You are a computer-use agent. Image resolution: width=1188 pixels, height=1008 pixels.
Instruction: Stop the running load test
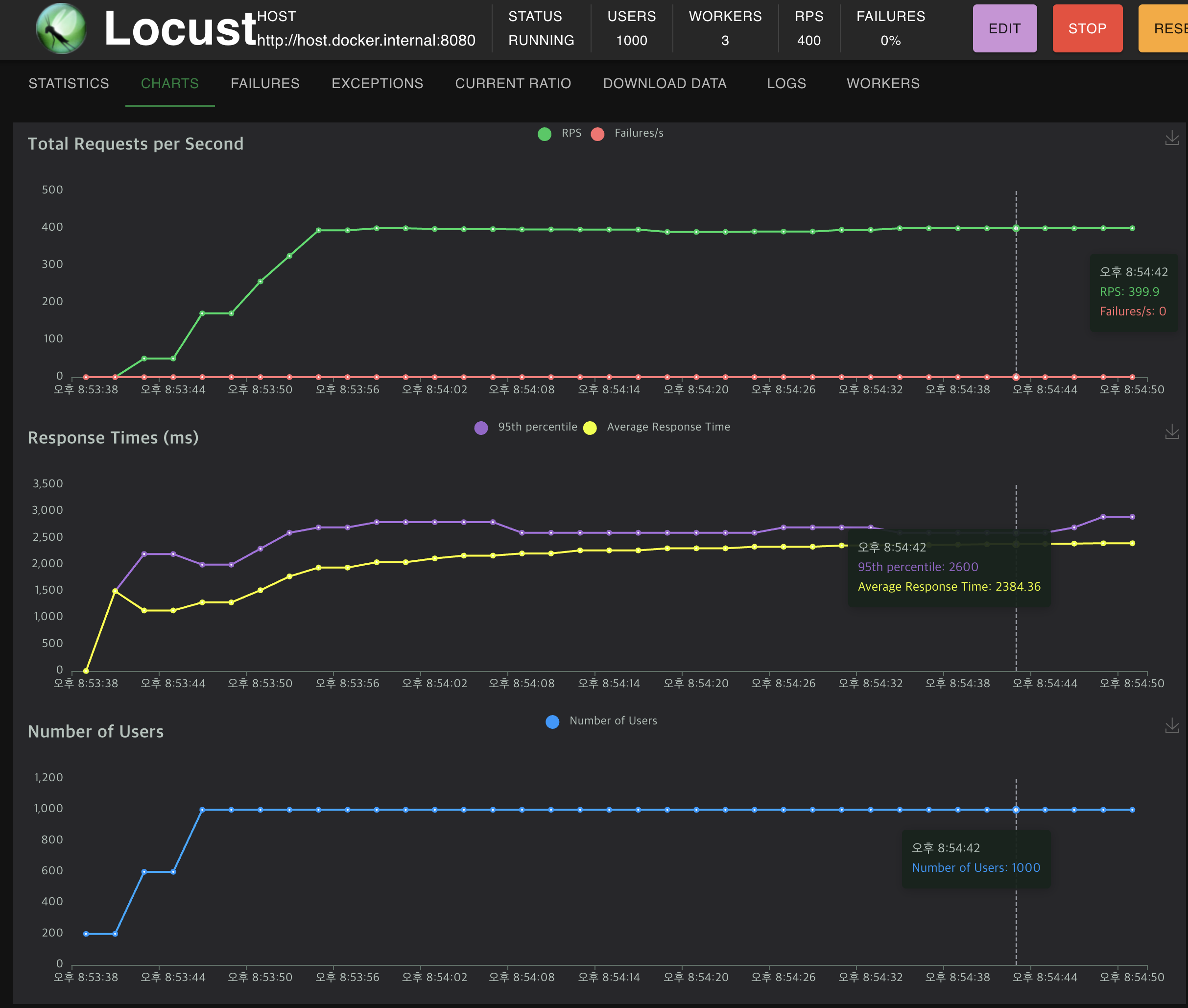[1087, 28]
